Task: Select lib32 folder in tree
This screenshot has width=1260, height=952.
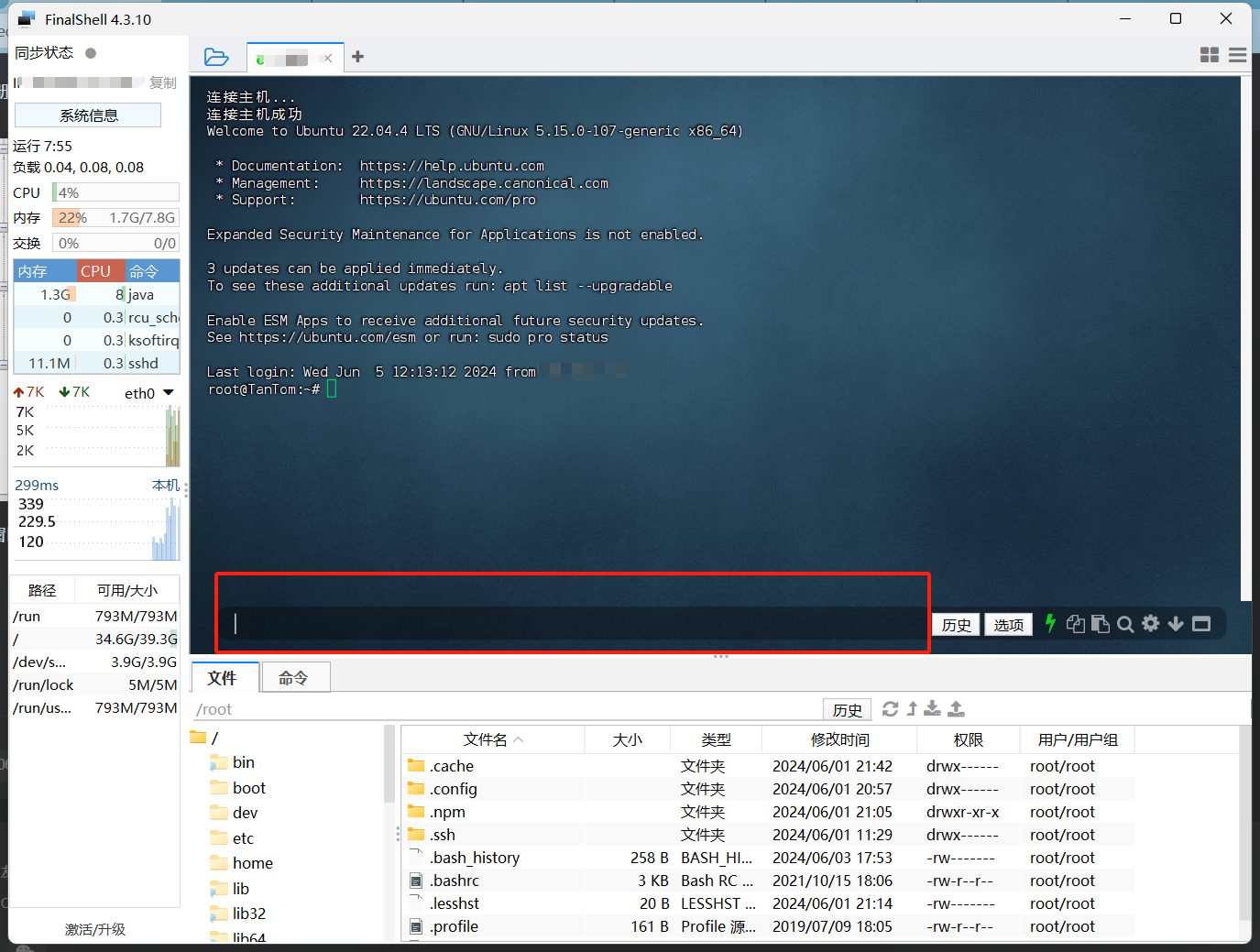Action: (x=238, y=914)
